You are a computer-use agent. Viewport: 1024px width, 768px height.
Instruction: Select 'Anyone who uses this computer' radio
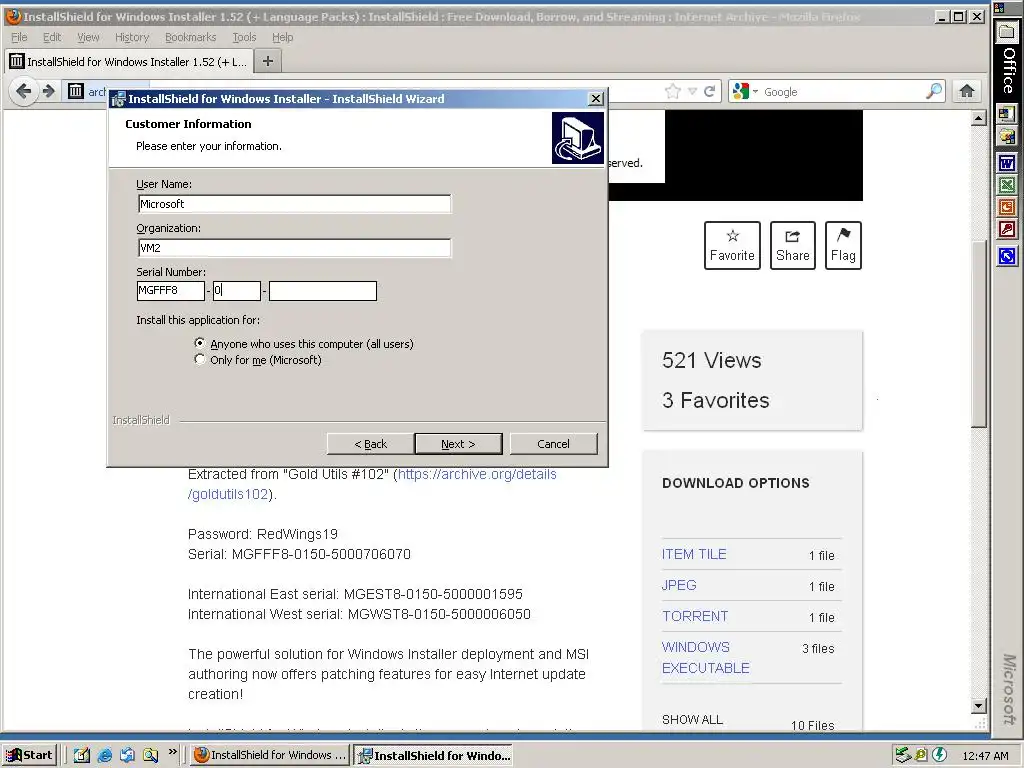200,343
